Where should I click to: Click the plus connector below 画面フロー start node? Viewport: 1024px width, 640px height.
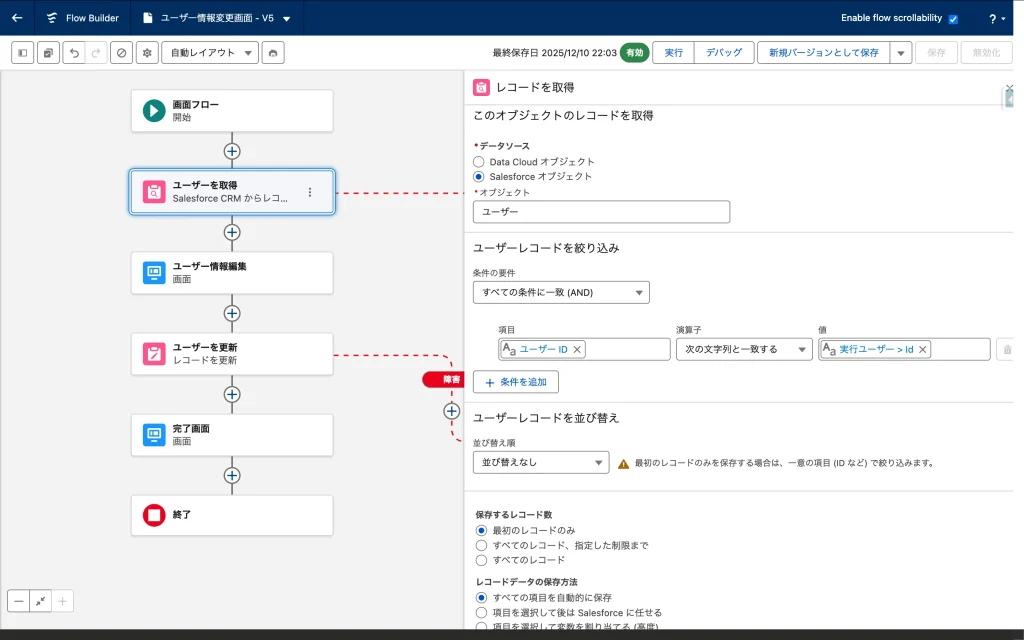pyautogui.click(x=232, y=151)
